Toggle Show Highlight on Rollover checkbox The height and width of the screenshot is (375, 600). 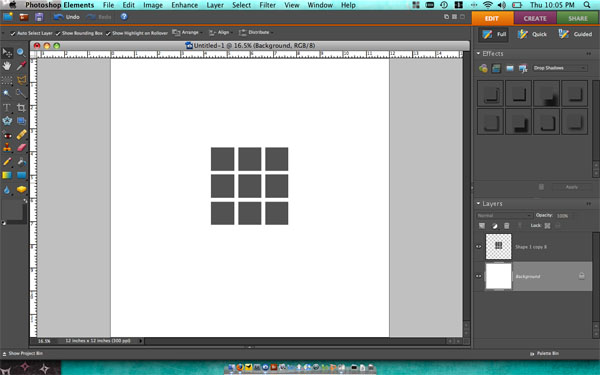[108, 33]
